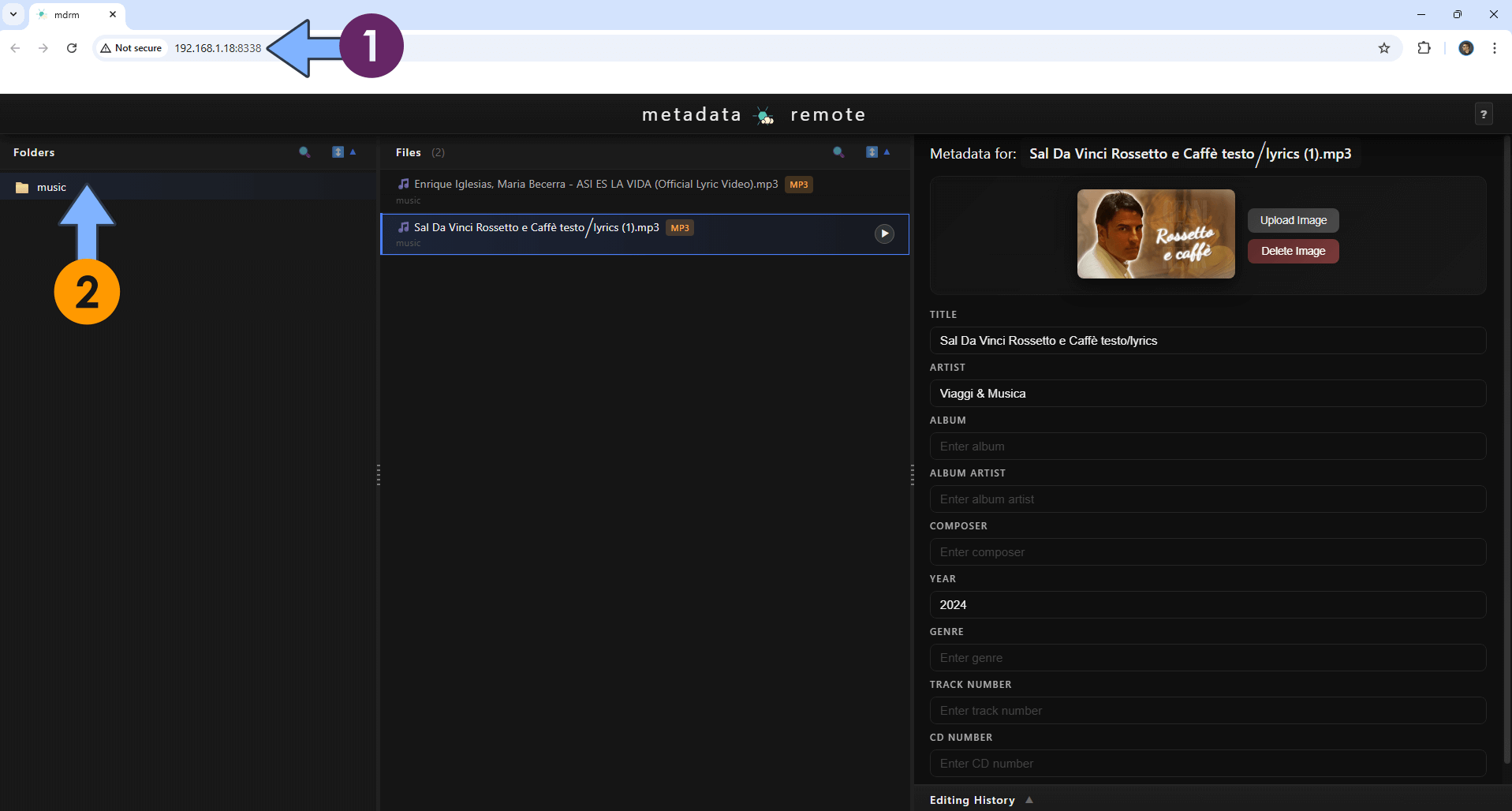The image size is (1512, 811).
Task: Click the browser Forward arrow
Action: coord(43,48)
